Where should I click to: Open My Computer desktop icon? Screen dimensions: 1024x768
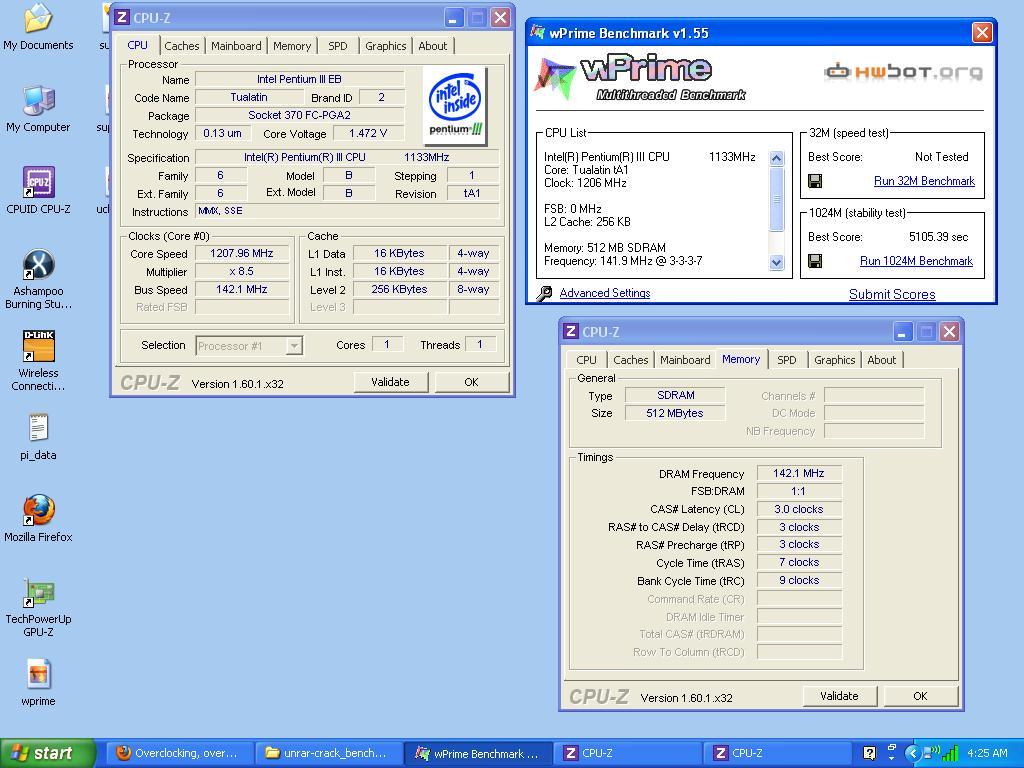[38, 109]
